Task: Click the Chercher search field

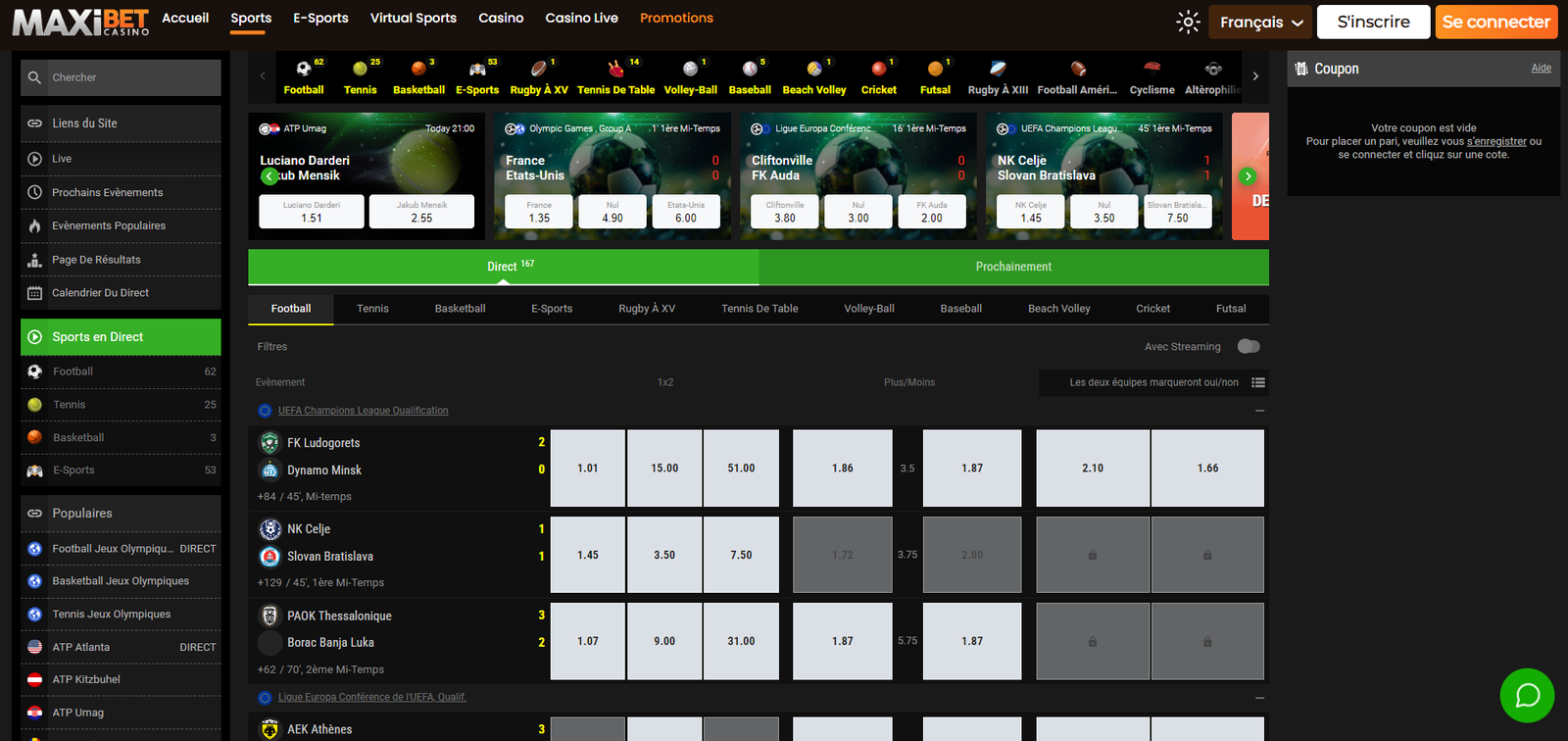Action: pos(121,77)
